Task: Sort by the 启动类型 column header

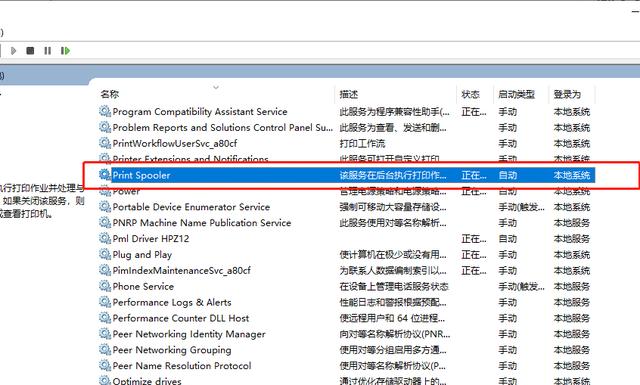Action: point(516,94)
